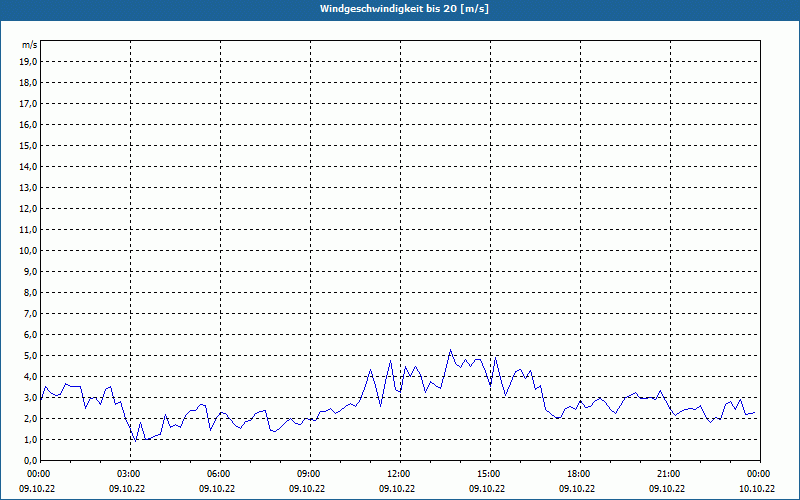
Task: Click the 10,0 y-axis value label
Action: 29,250
